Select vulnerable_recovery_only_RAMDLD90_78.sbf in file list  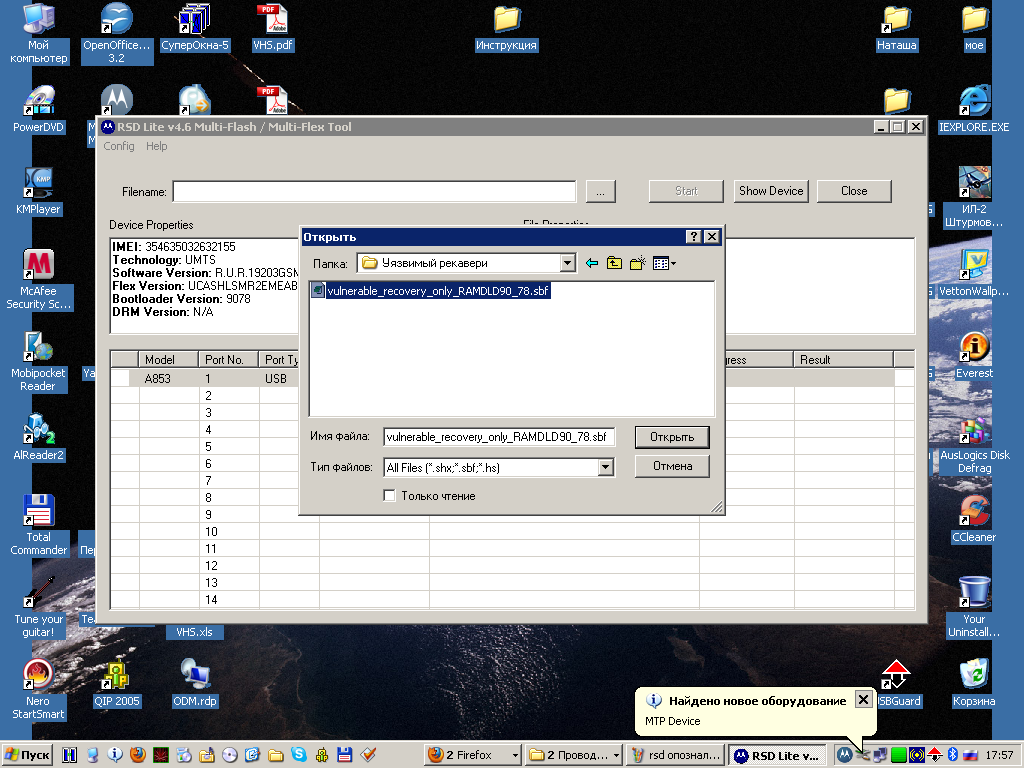click(x=431, y=291)
